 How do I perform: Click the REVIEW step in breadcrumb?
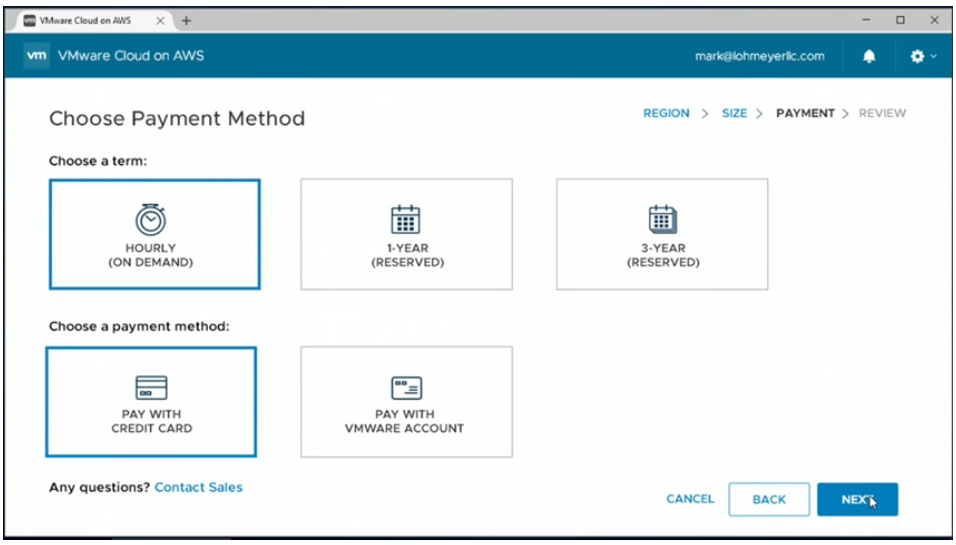tap(882, 113)
